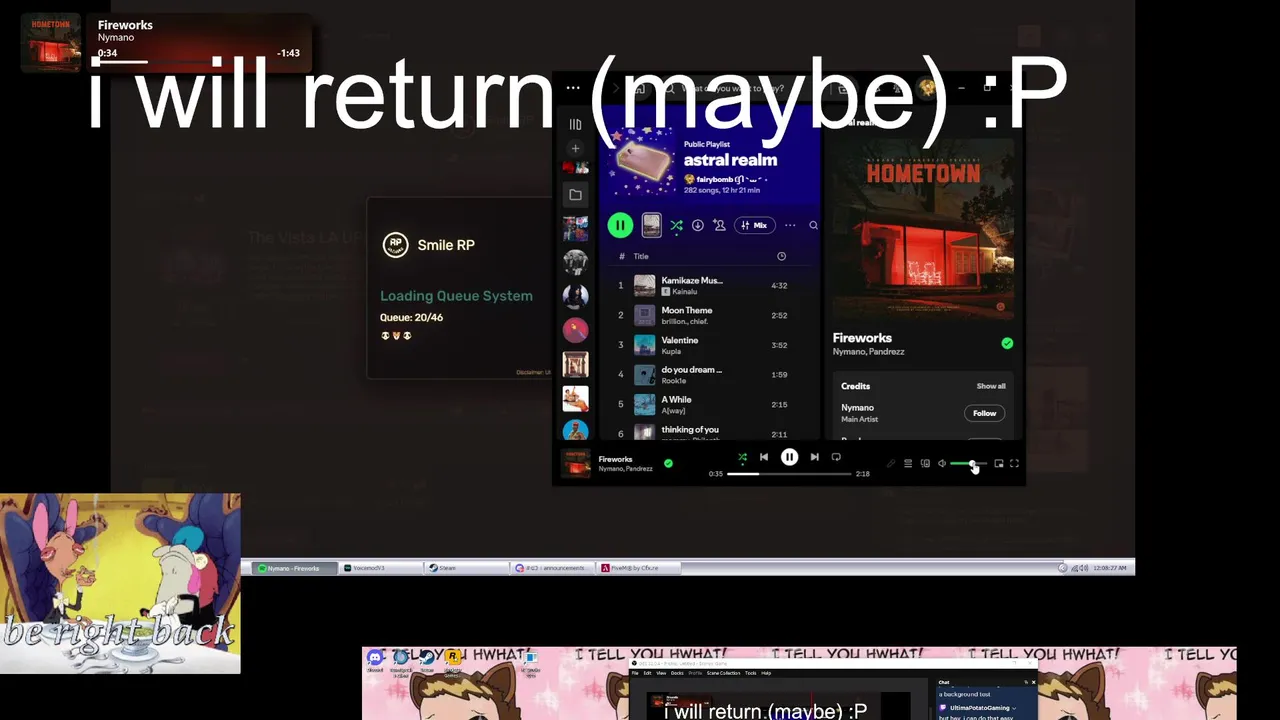Screen dimensions: 1280x720
Task: Create a new playlist with the plus icon
Action: 575,149
